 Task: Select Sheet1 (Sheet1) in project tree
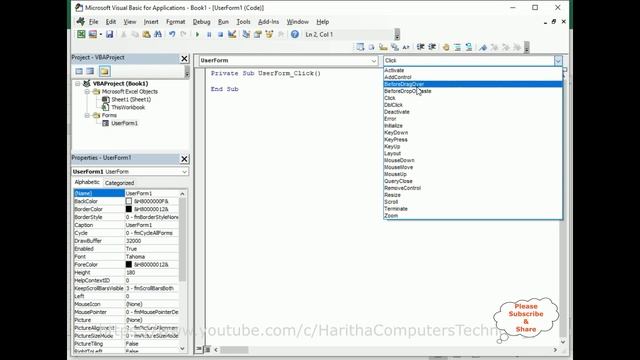click(131, 99)
